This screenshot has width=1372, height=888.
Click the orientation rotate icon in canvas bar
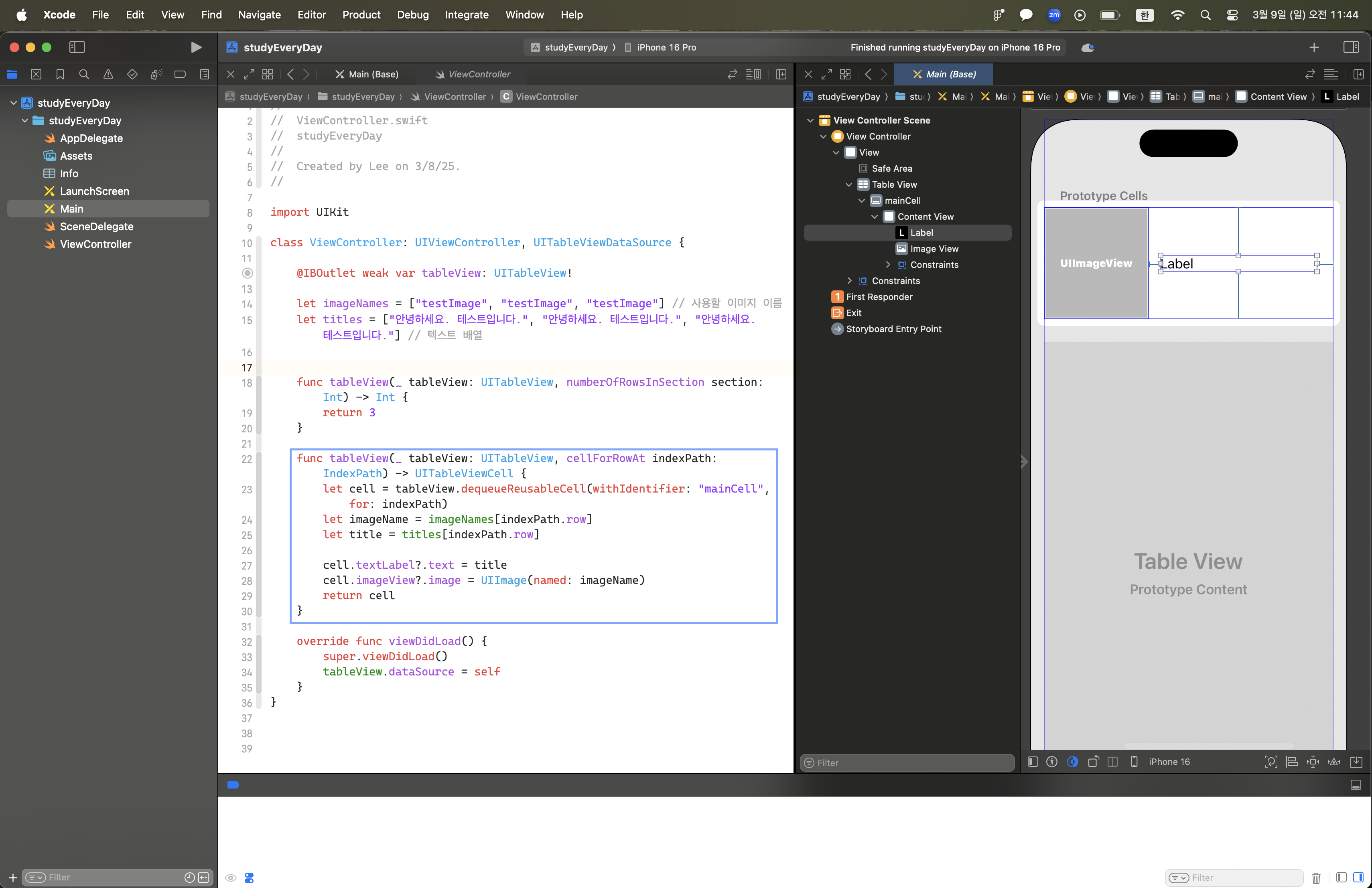[1093, 762]
